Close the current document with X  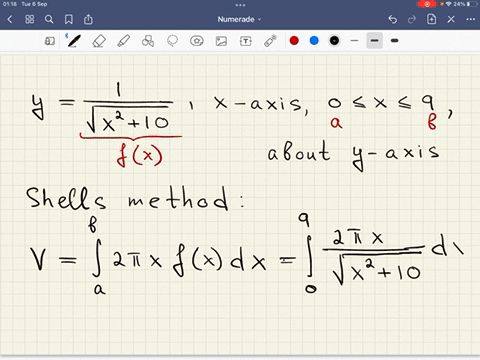click(451, 19)
